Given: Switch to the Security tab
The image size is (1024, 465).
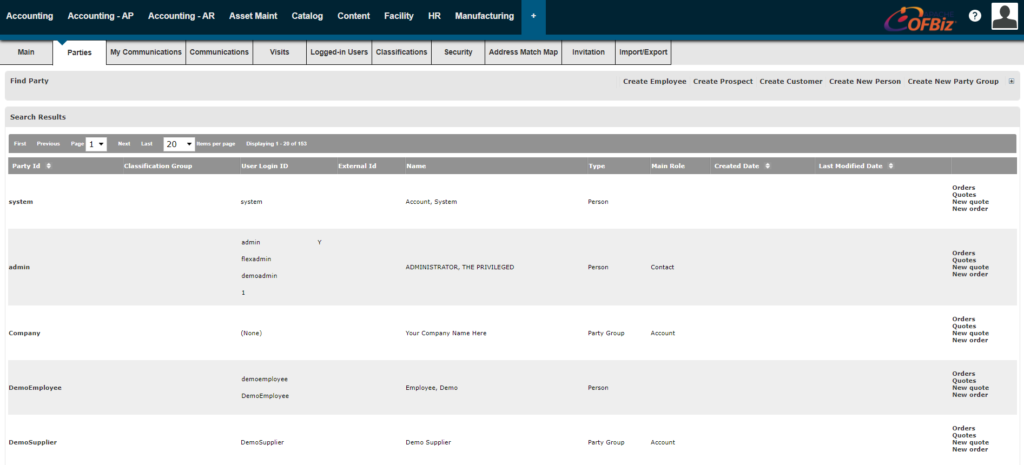Looking at the screenshot, I should (x=458, y=52).
